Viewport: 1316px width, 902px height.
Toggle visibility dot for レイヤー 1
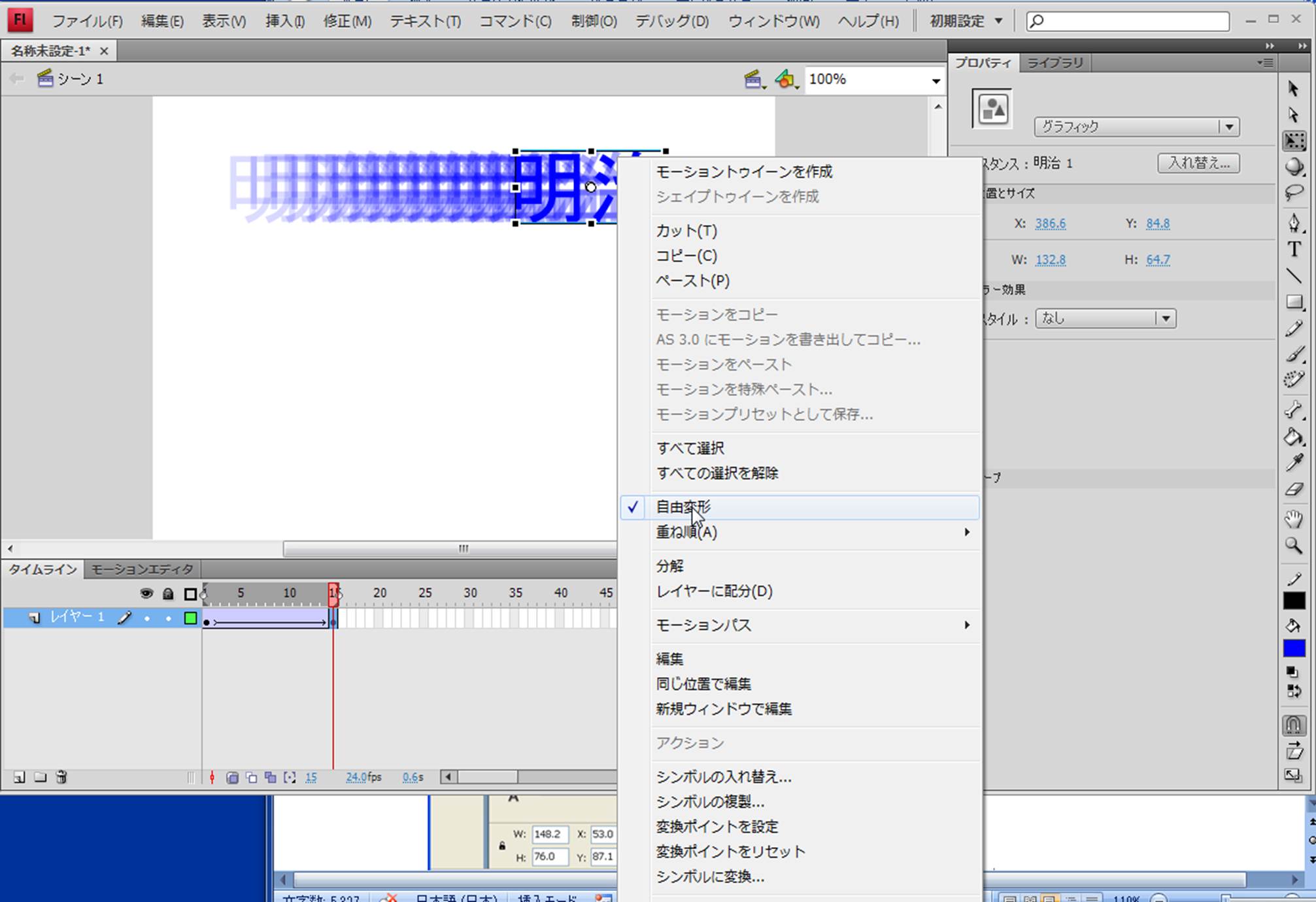[x=146, y=618]
